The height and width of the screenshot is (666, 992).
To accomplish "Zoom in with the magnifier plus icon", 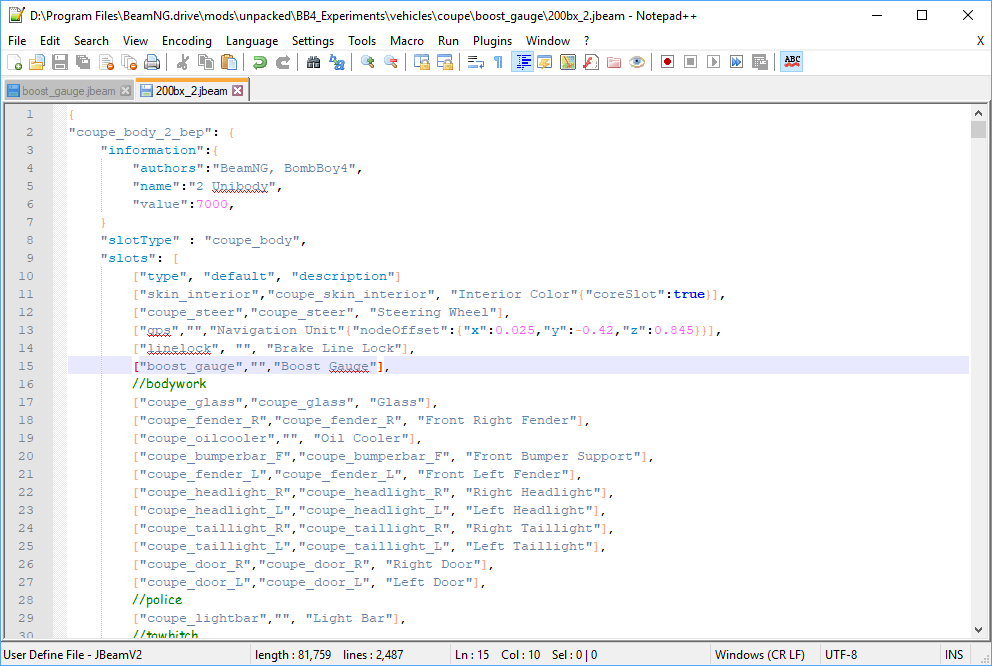I will coord(368,62).
